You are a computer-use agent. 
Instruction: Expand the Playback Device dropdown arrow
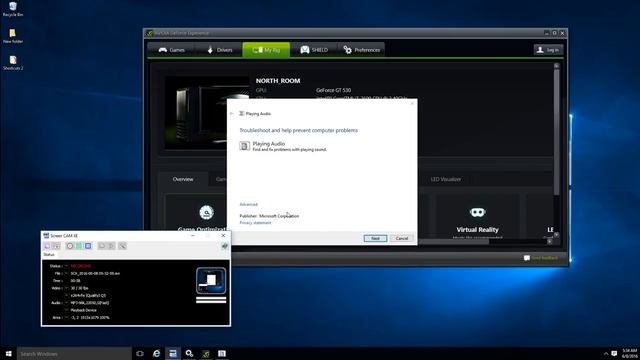click(x=67, y=310)
